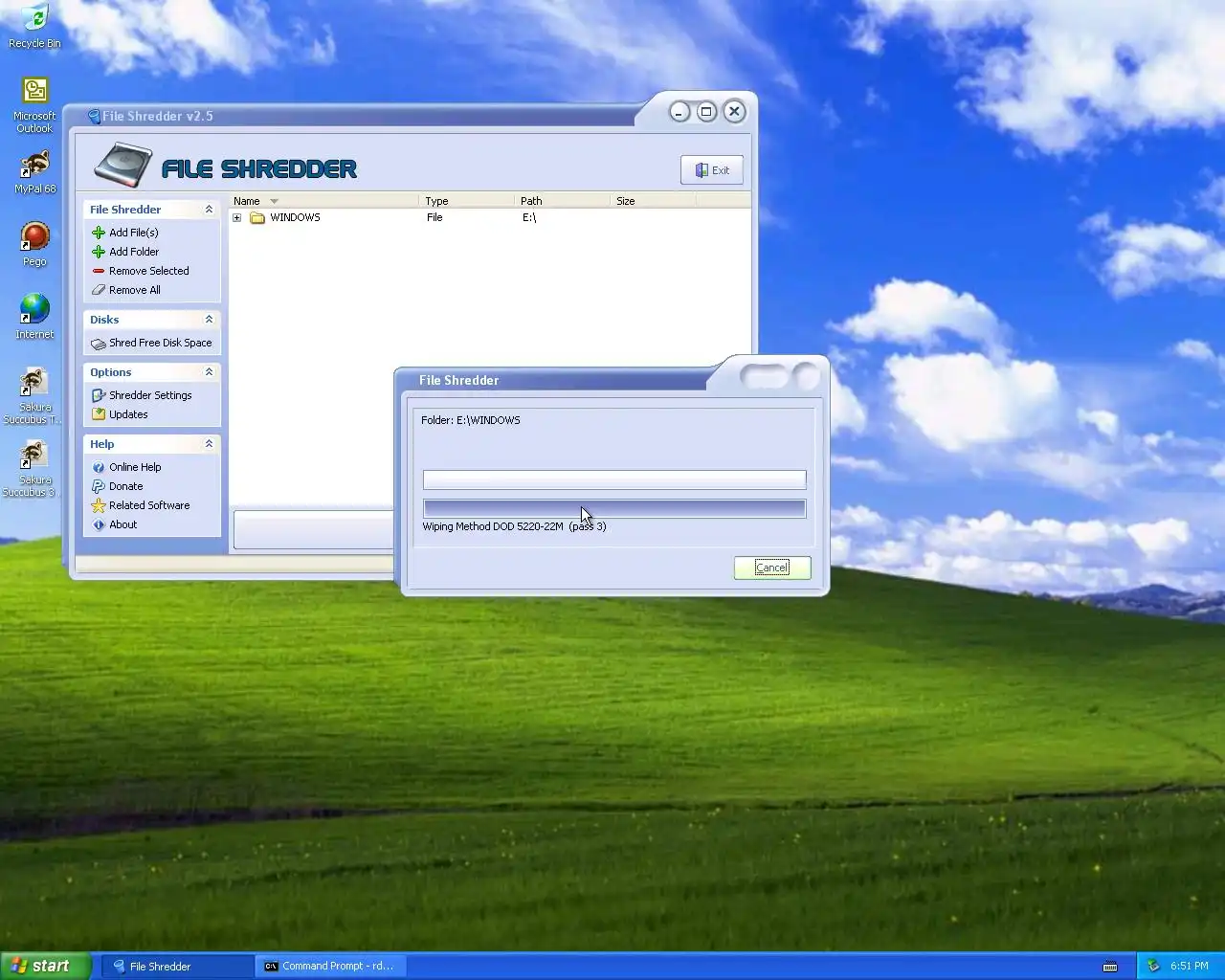This screenshot has width=1225, height=980.
Task: Click the Related Software link
Action: [149, 505]
